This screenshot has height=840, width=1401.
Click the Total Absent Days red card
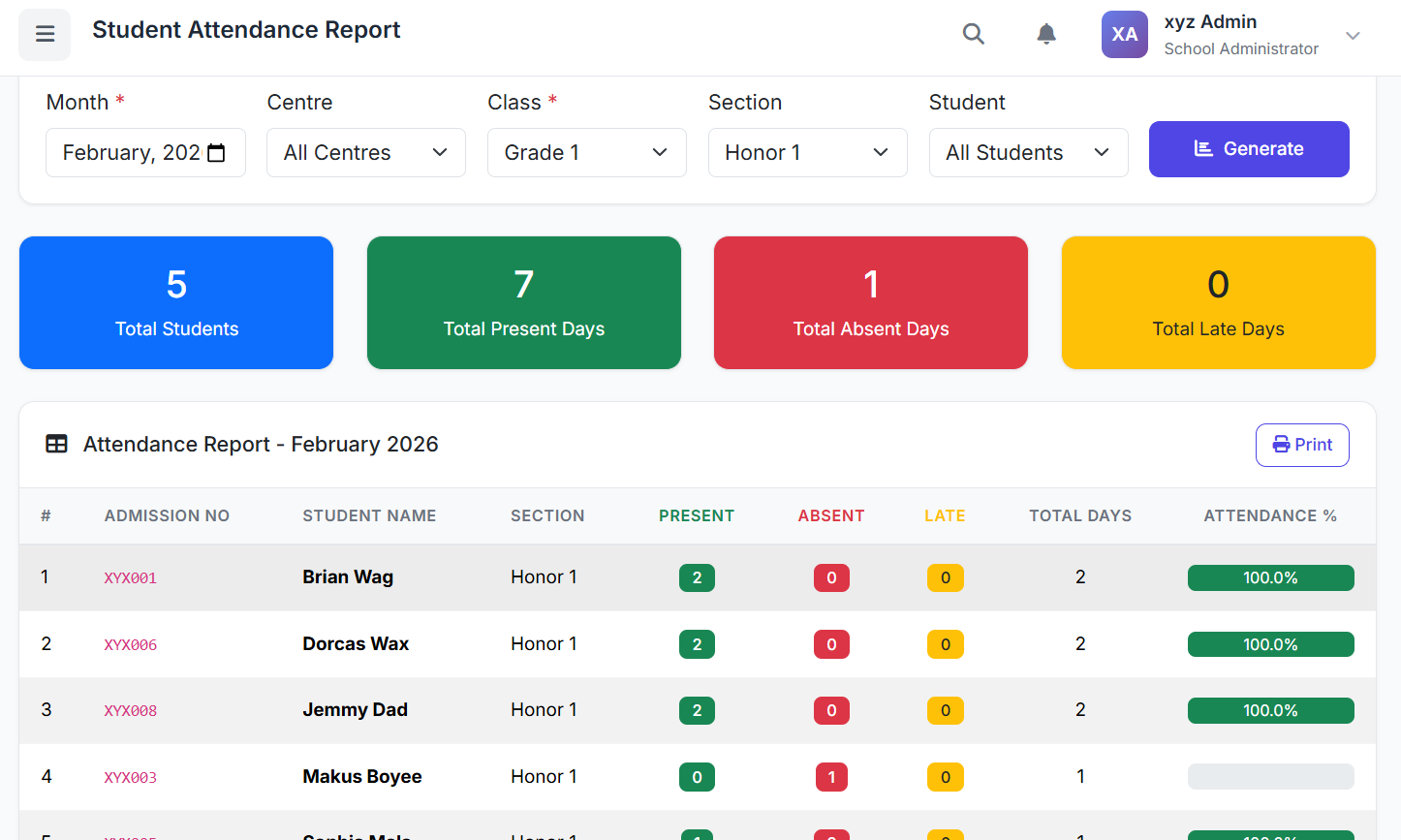point(870,303)
